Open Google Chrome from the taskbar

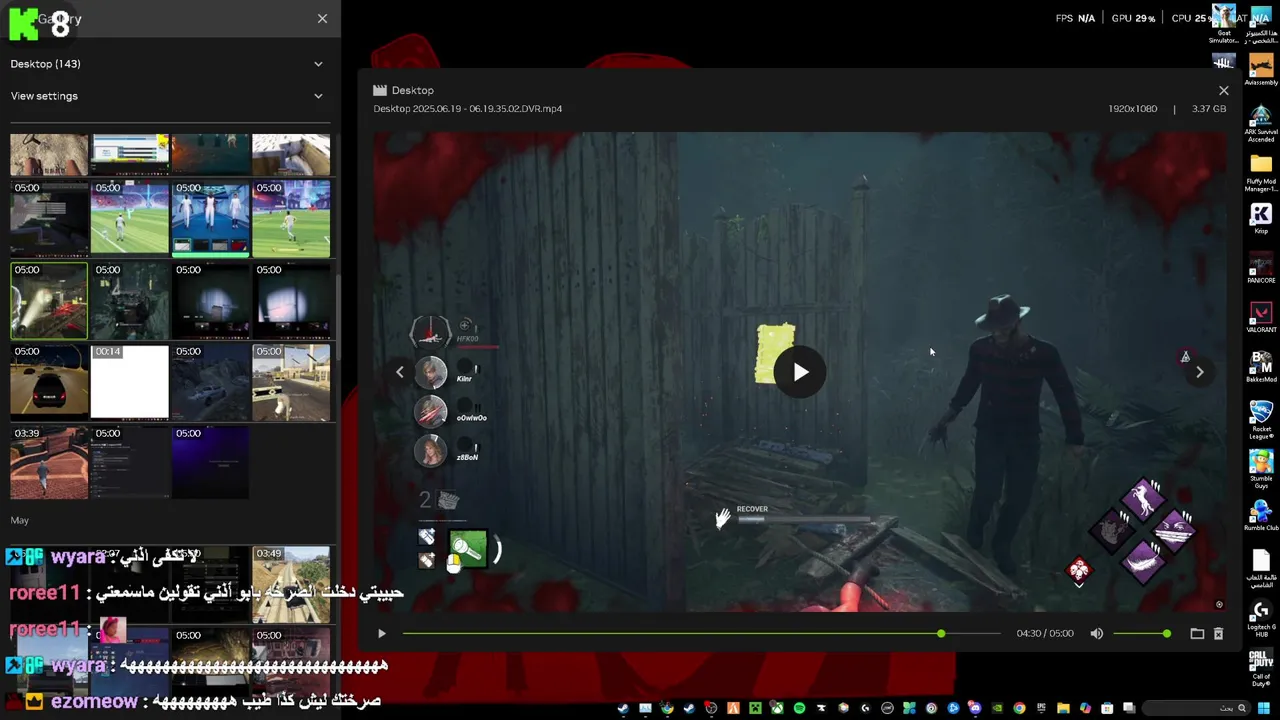[1019, 708]
